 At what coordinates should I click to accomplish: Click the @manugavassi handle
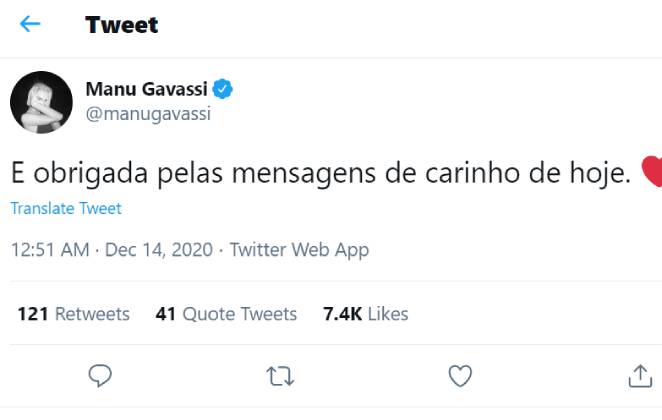coord(148,113)
